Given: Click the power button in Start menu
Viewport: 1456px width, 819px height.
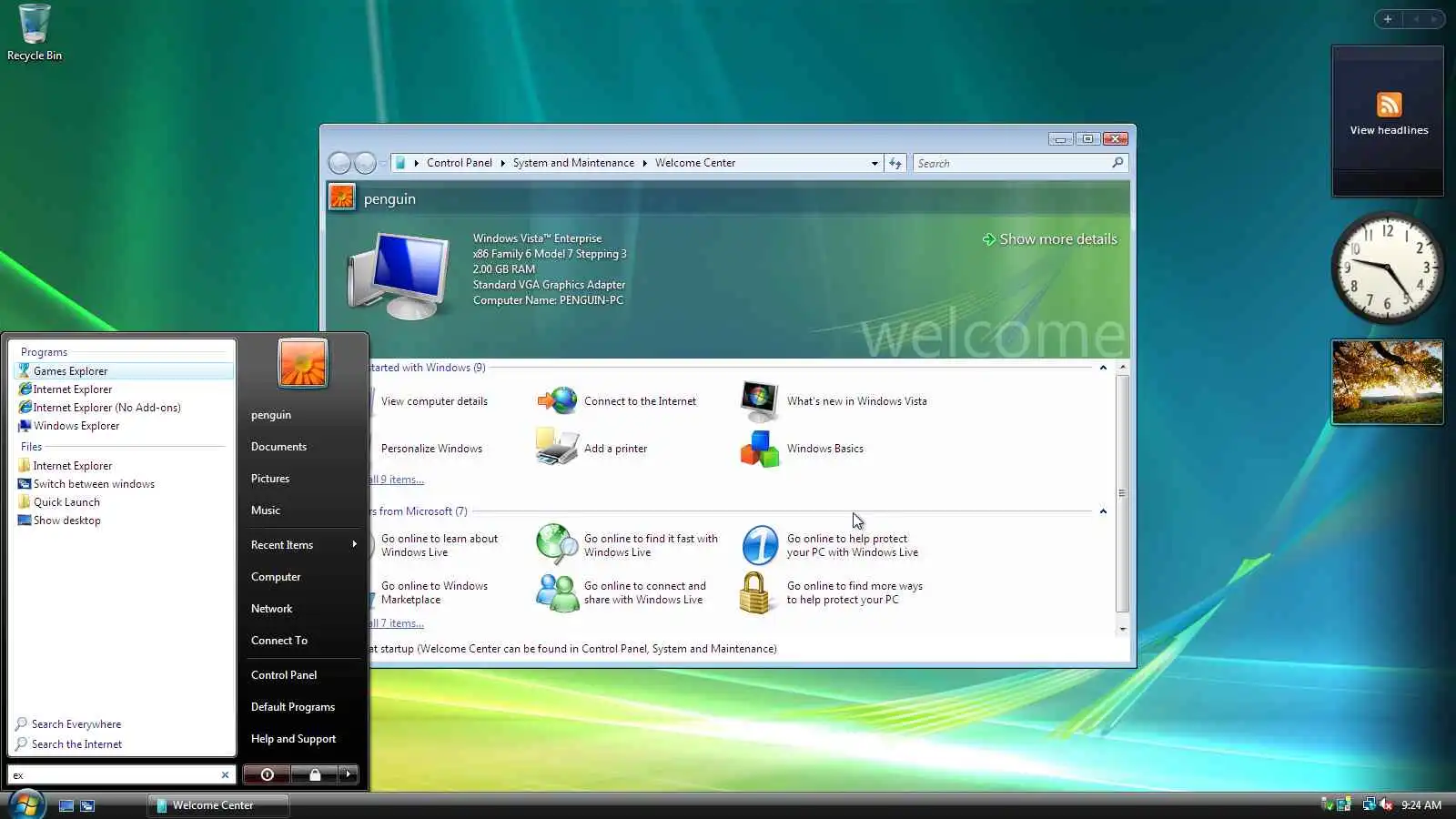Looking at the screenshot, I should tap(267, 774).
